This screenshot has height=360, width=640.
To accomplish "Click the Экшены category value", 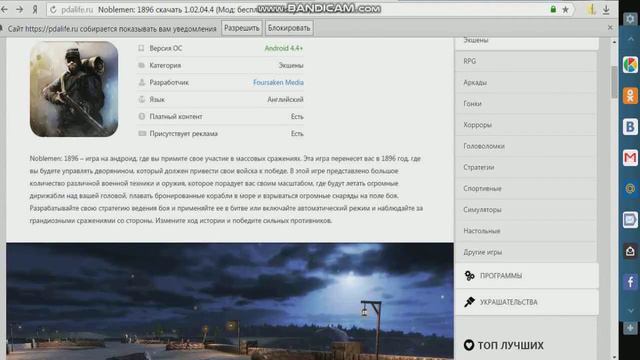I will pos(291,65).
